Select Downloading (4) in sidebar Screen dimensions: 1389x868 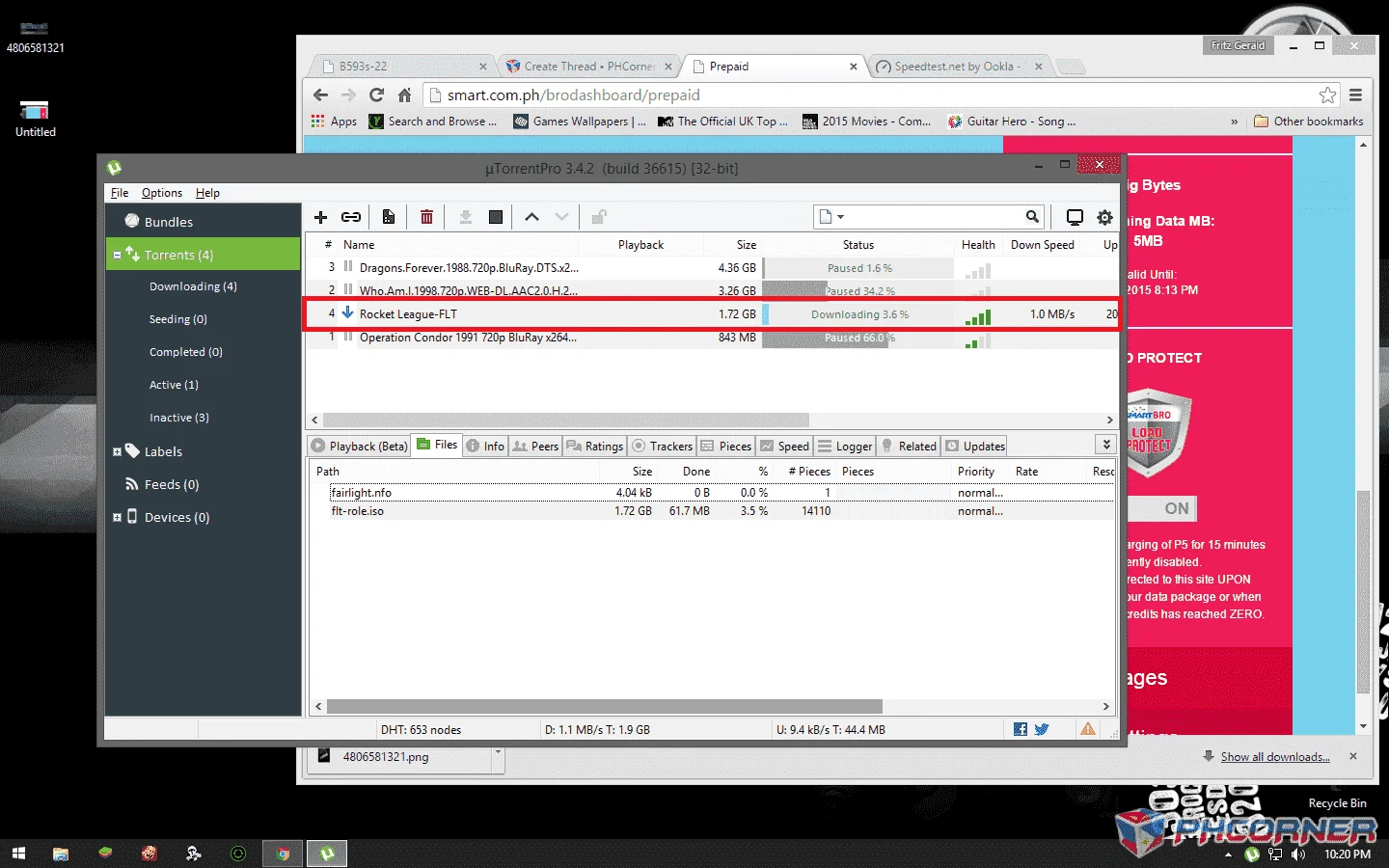click(193, 286)
